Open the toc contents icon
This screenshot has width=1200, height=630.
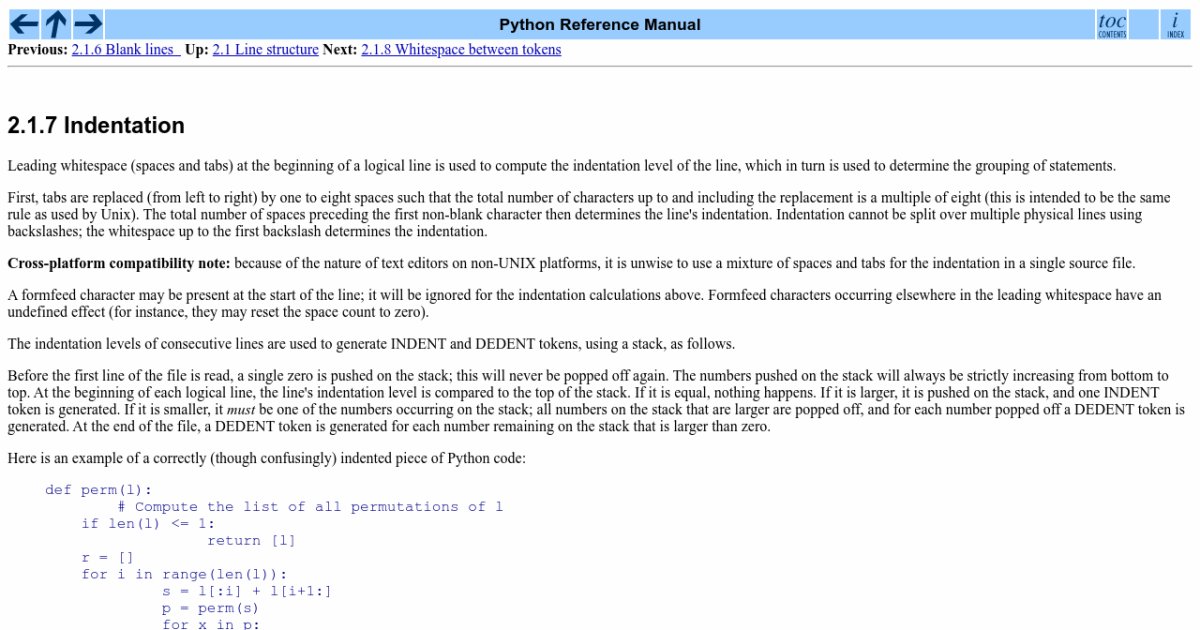click(x=1111, y=24)
